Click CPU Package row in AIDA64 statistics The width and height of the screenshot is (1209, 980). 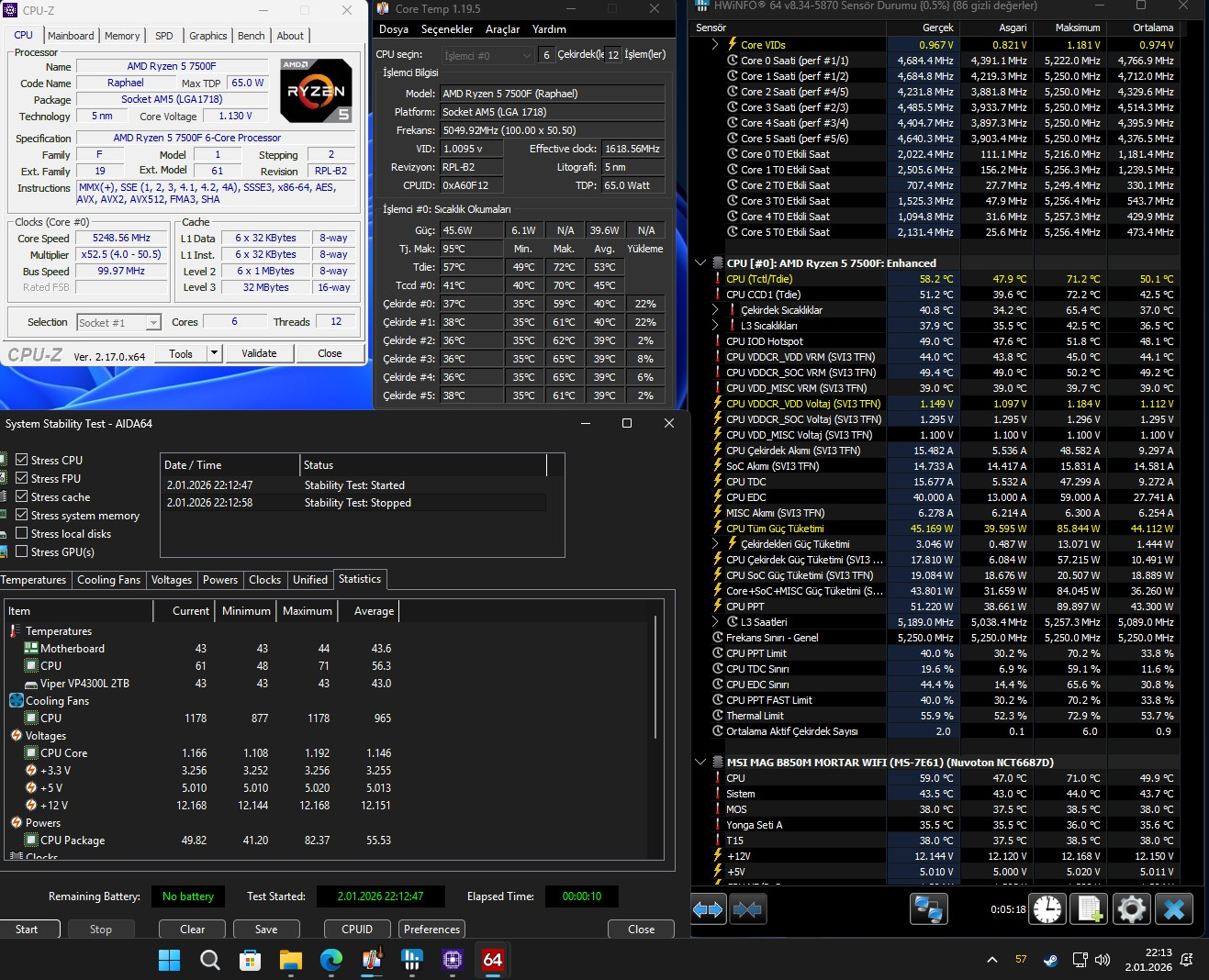tap(200, 841)
